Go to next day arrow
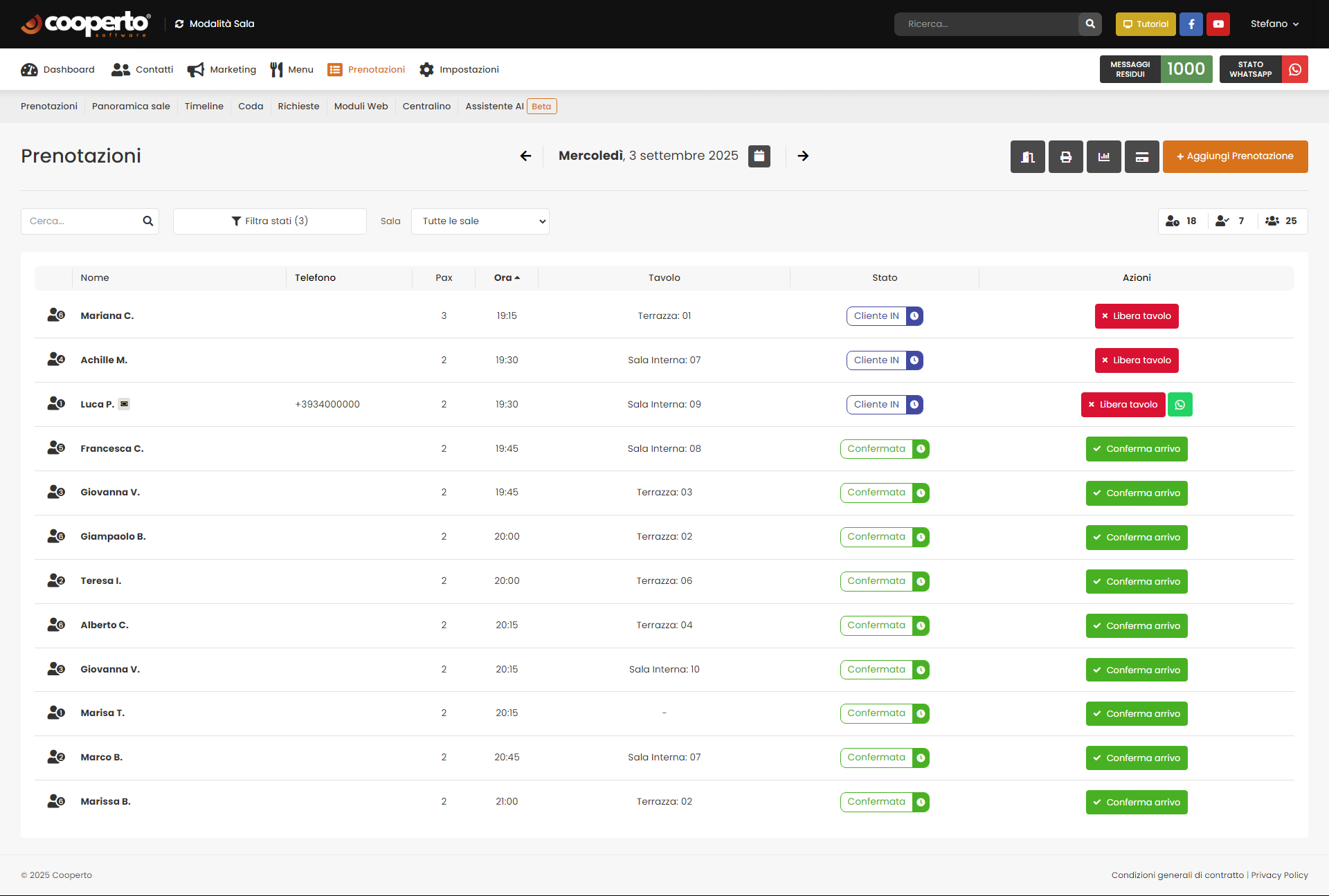 point(803,156)
